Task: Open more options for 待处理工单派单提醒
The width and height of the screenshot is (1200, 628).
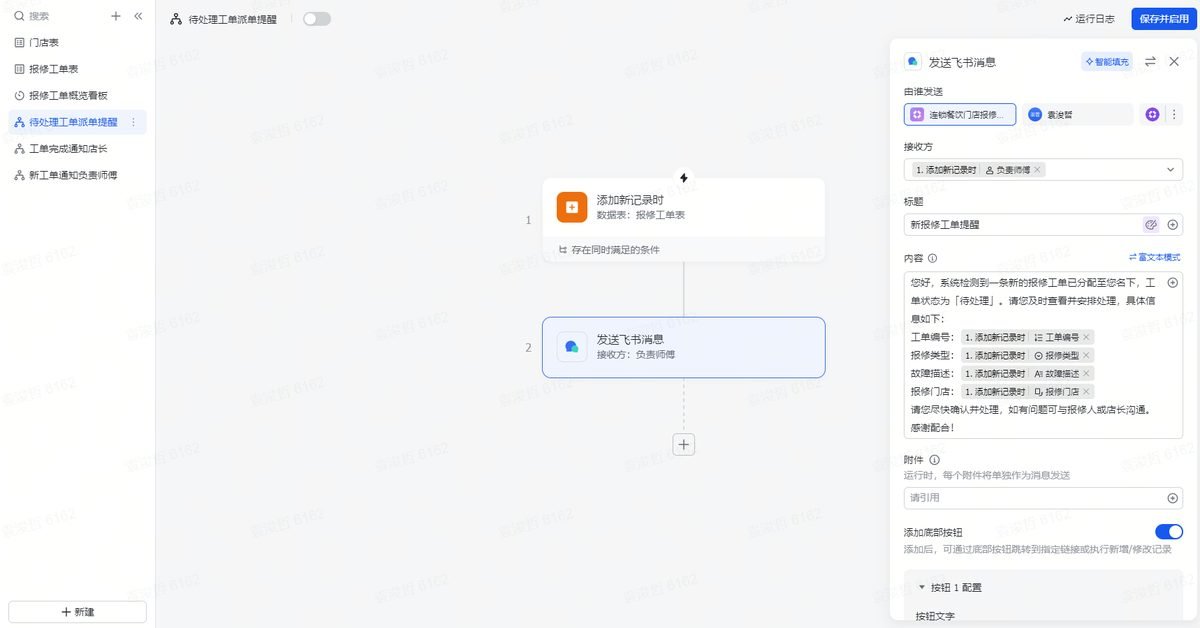Action: click(134, 122)
